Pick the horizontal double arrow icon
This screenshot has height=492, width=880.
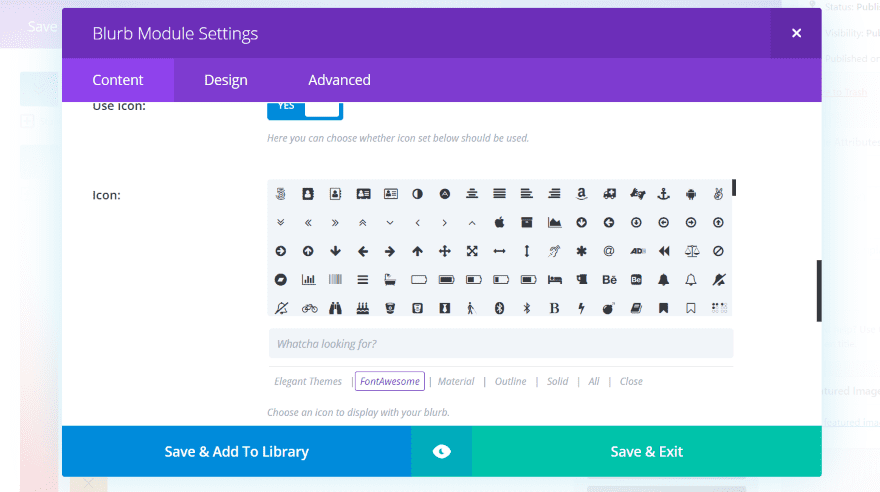tap(499, 251)
